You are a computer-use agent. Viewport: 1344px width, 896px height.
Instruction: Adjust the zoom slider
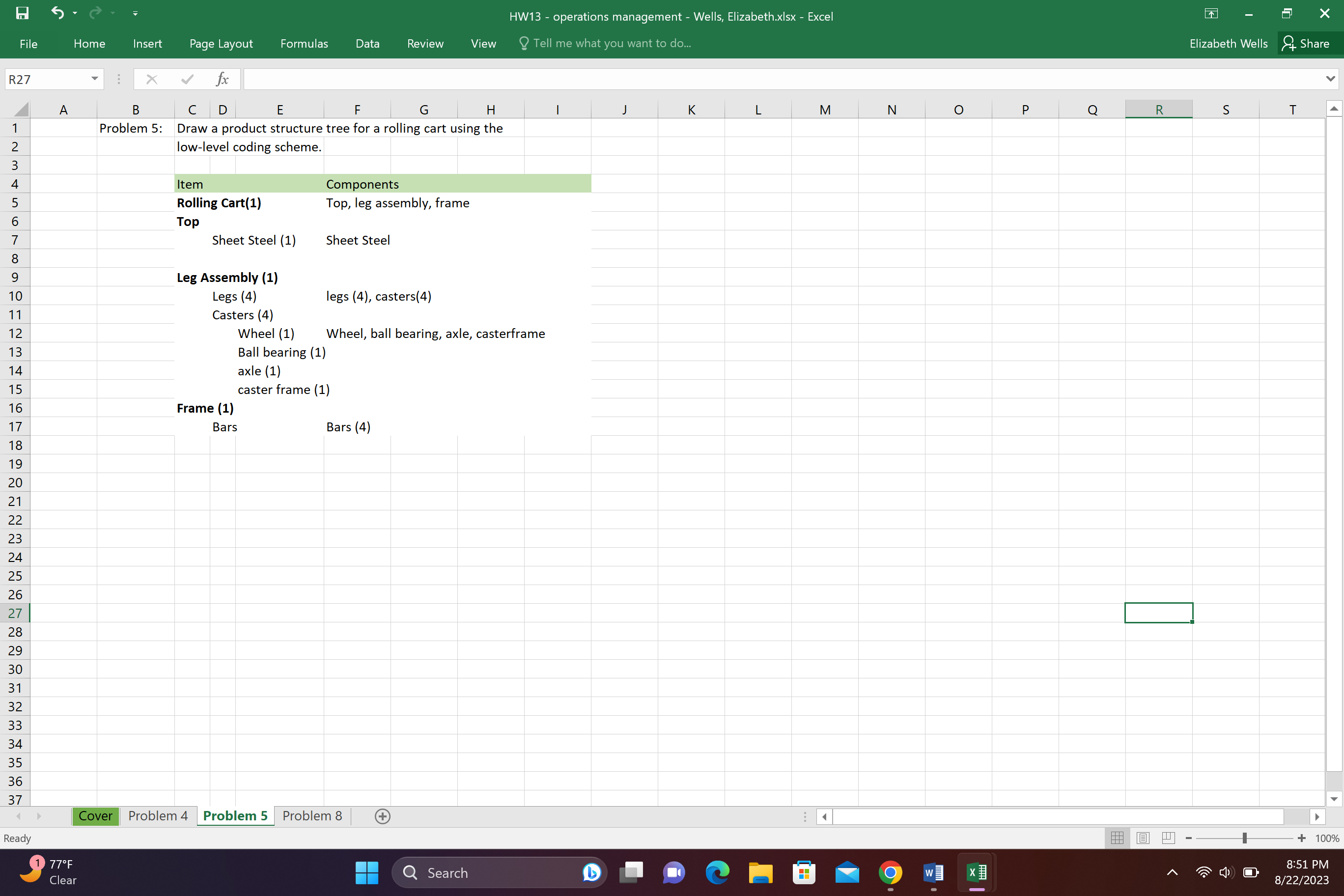pyautogui.click(x=1244, y=838)
